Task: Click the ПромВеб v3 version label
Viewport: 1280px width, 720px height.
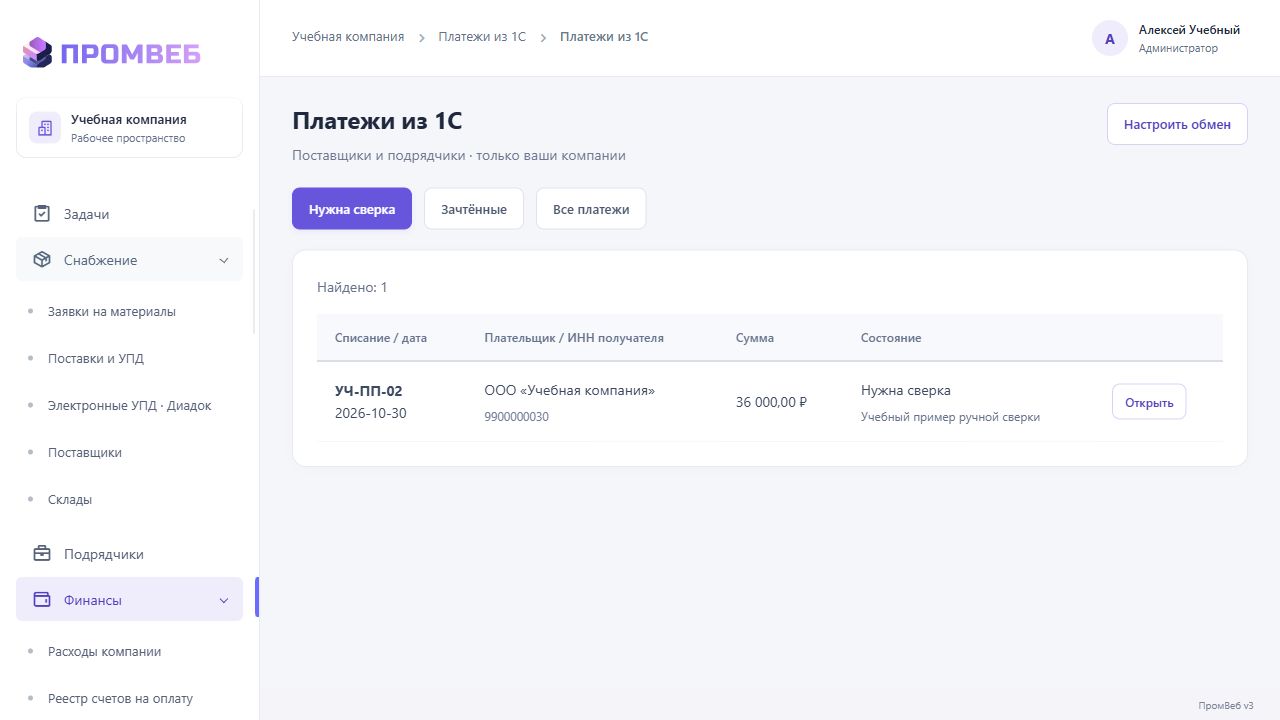Action: tap(1226, 705)
